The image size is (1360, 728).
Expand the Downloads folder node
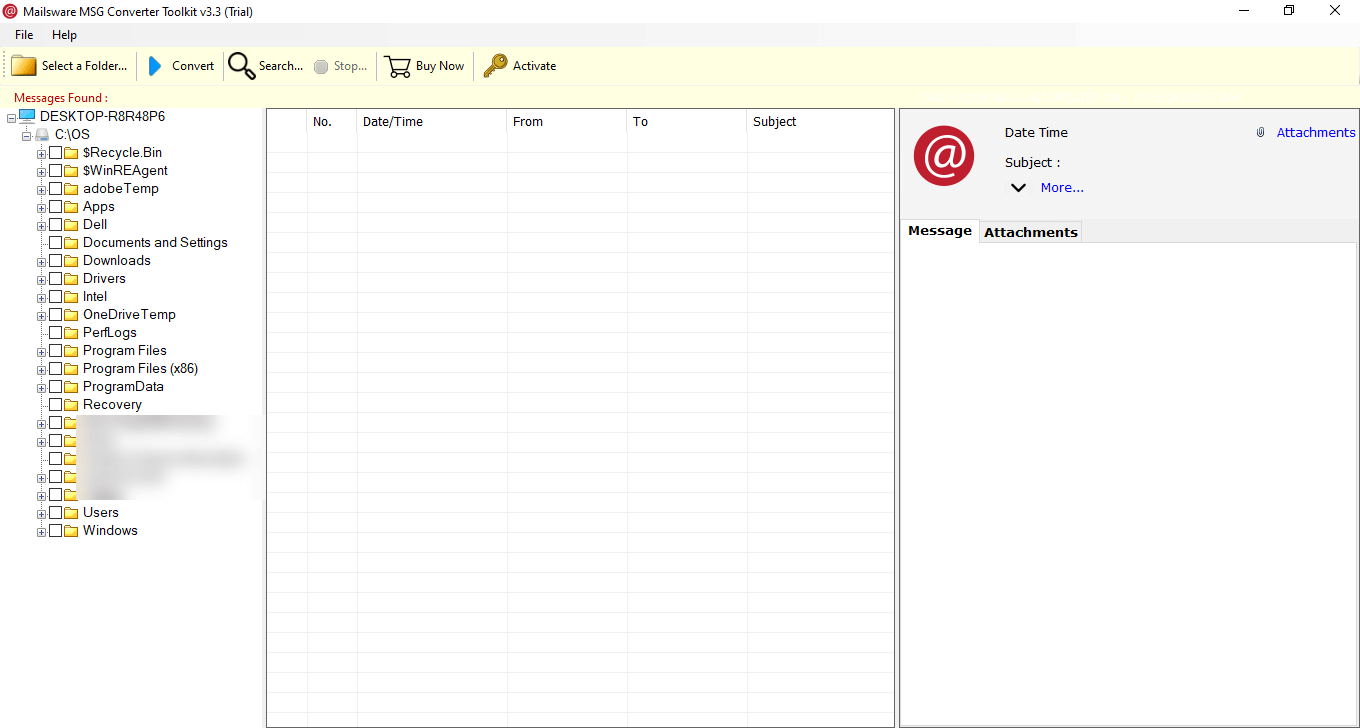pos(42,262)
